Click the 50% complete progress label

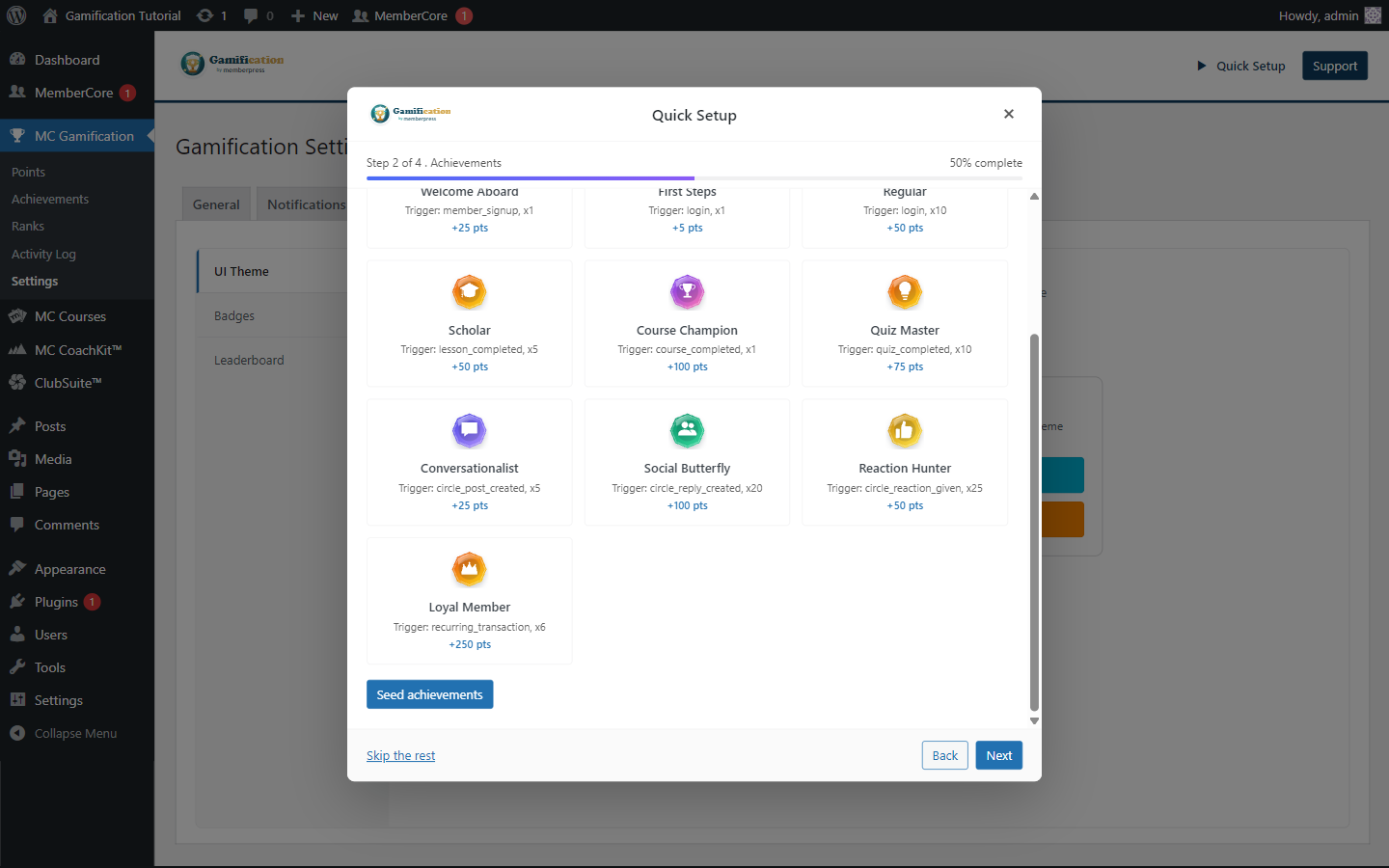point(986,163)
